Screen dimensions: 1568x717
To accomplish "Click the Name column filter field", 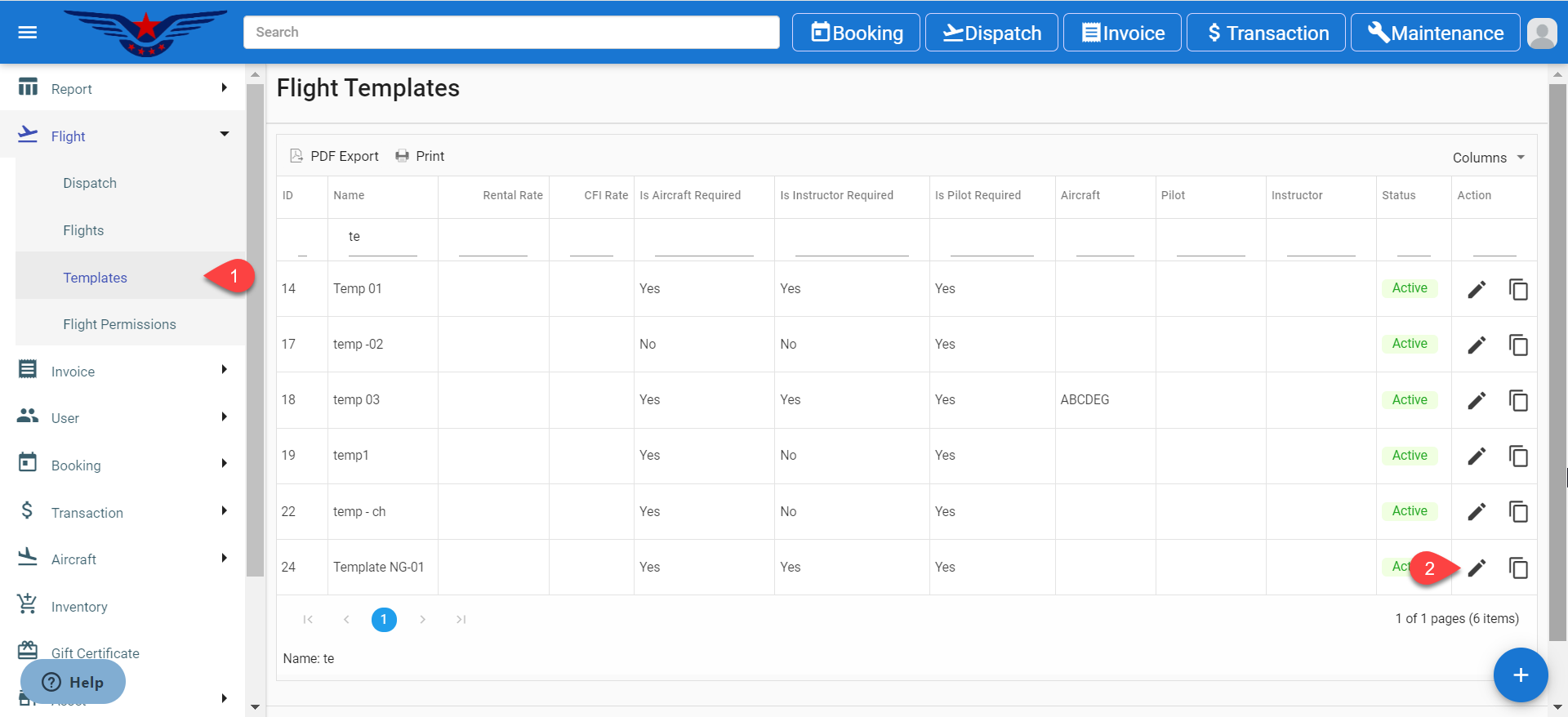I will (x=382, y=238).
